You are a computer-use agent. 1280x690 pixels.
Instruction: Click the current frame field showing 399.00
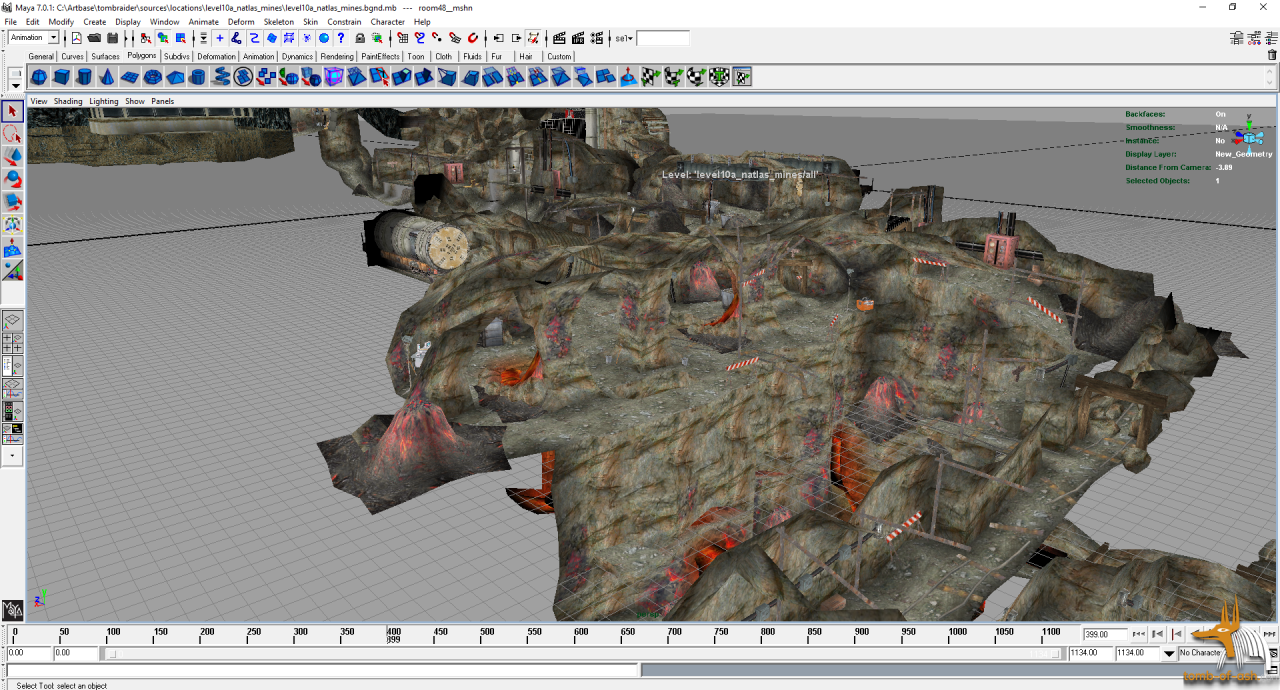click(x=1105, y=634)
